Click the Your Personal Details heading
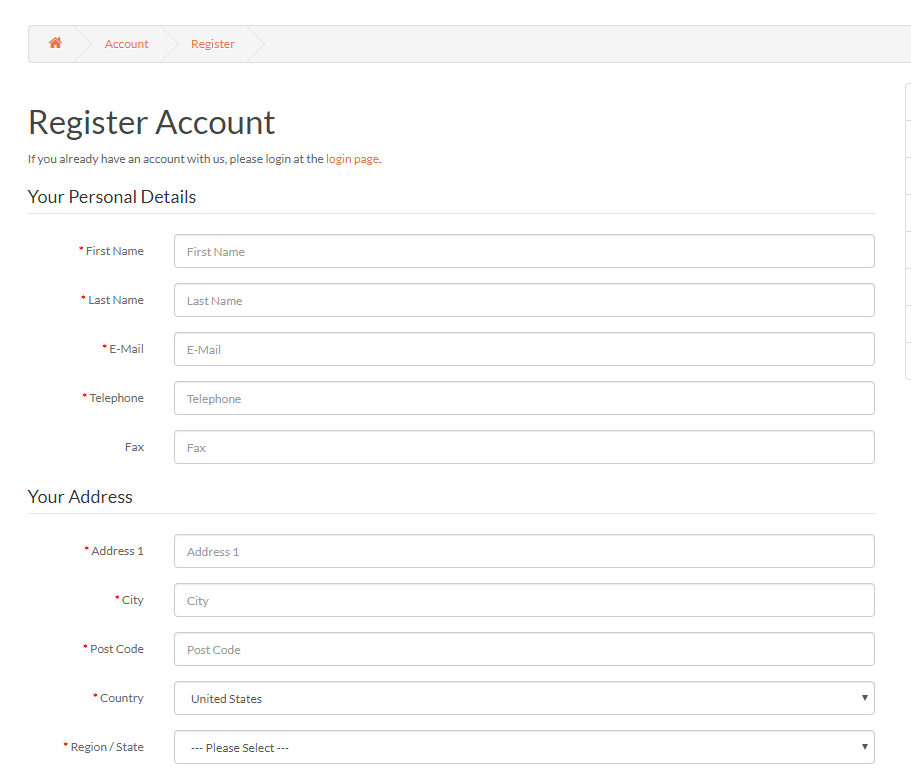This screenshot has height=784, width=911. coord(112,197)
